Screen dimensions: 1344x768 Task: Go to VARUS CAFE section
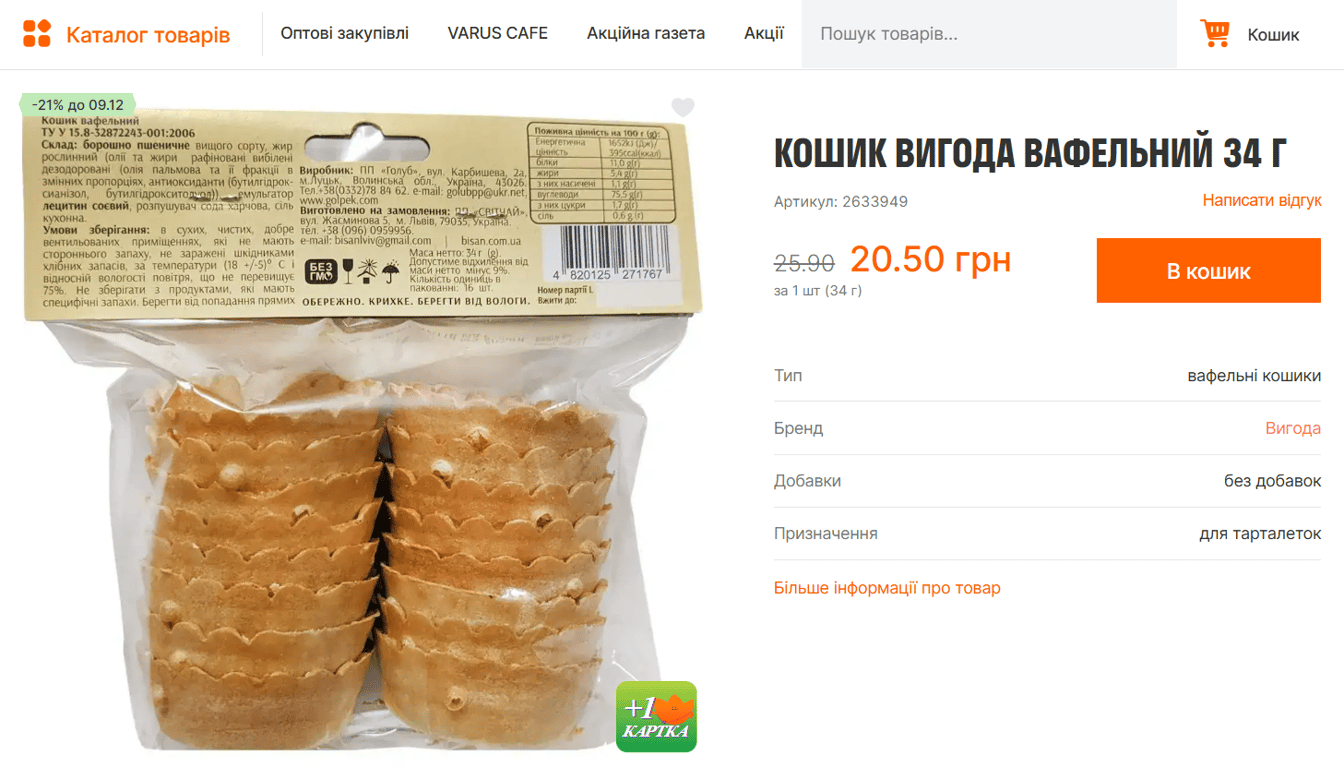[498, 33]
